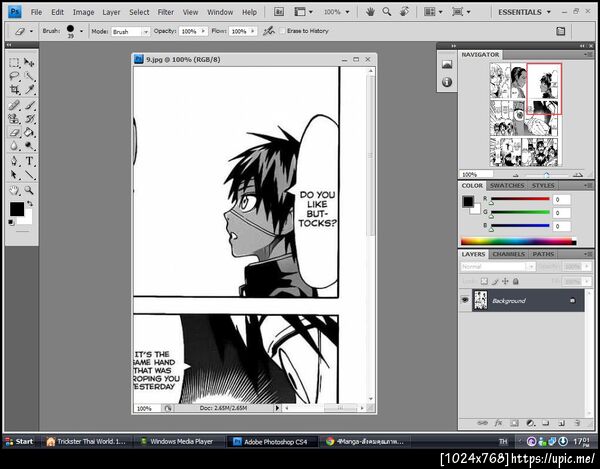Select the Paint Bucket tool

29,133
